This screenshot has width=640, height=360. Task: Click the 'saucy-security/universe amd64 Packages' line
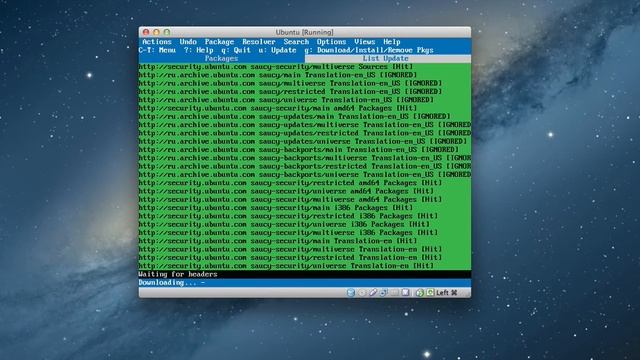tap(286, 191)
